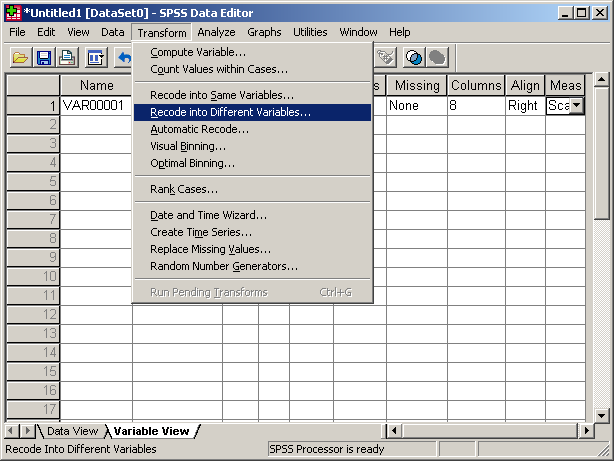Click vertical scrollbar down arrow
Image resolution: width=614 pixels, height=461 pixels.
601,415
